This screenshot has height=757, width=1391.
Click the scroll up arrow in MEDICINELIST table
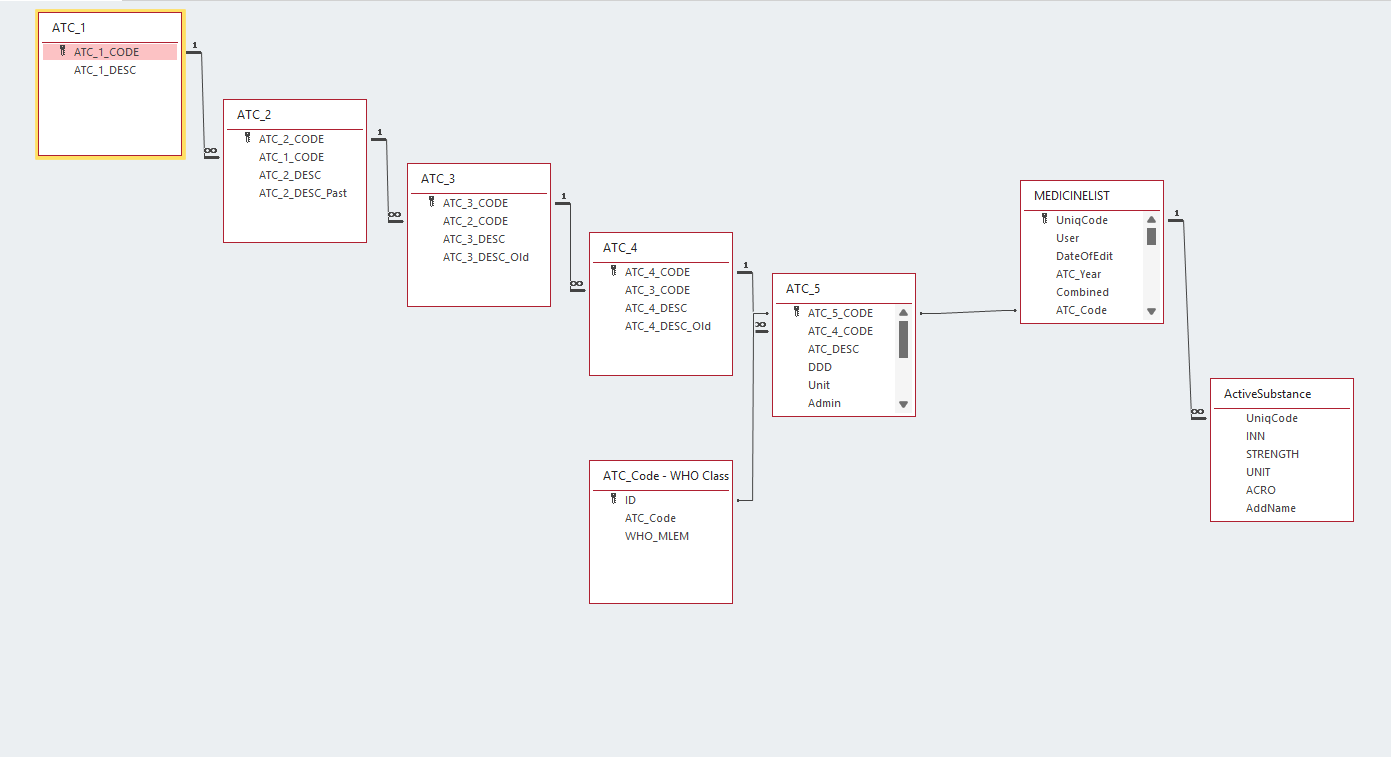(1151, 220)
